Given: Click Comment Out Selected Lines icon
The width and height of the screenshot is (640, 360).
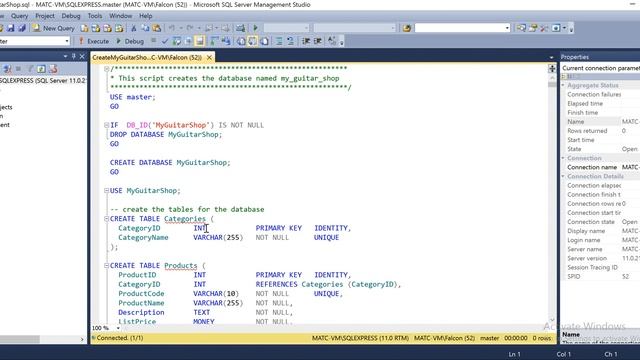Looking at the screenshot, I should pyautogui.click(x=279, y=41).
